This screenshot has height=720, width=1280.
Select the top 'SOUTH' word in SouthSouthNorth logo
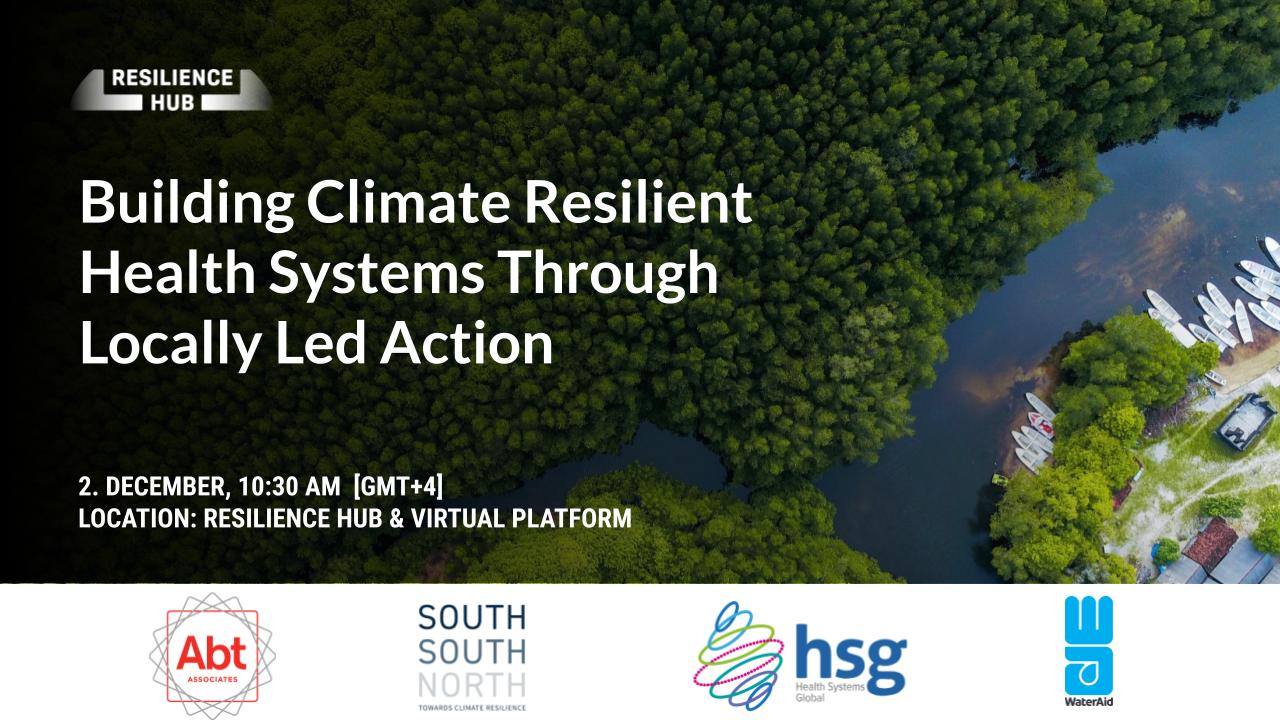[x=472, y=617]
